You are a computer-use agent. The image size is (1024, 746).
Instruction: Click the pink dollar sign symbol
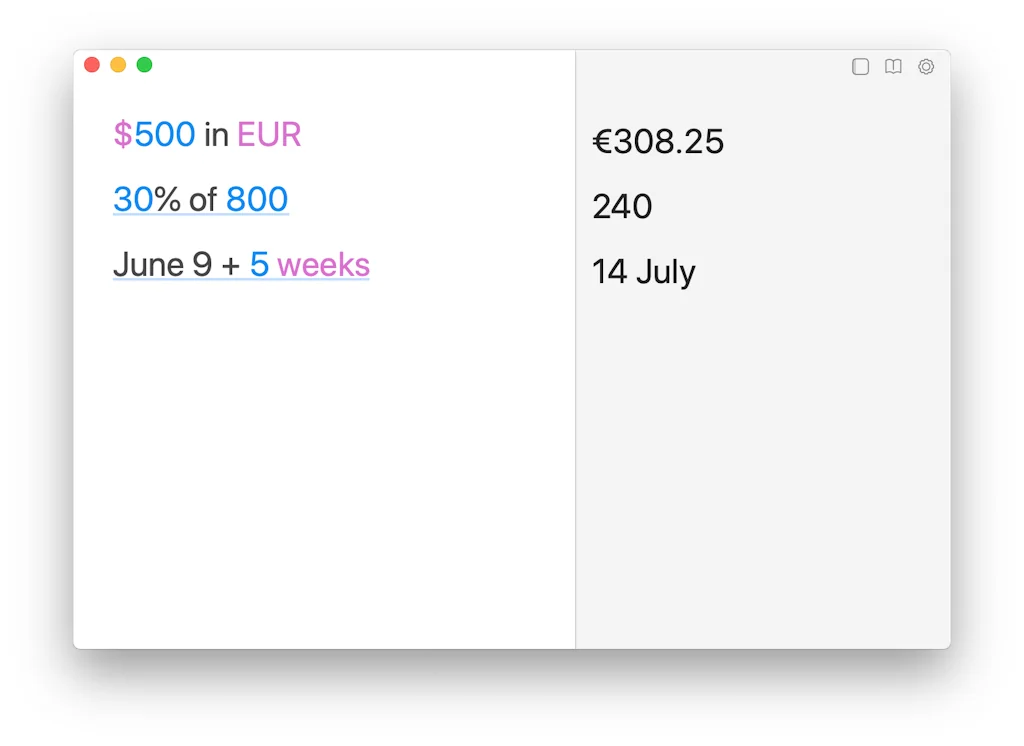click(122, 135)
